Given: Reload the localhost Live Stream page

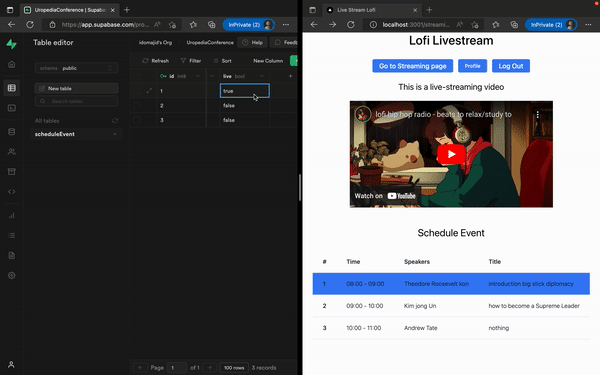Looking at the screenshot, I should (351, 25).
